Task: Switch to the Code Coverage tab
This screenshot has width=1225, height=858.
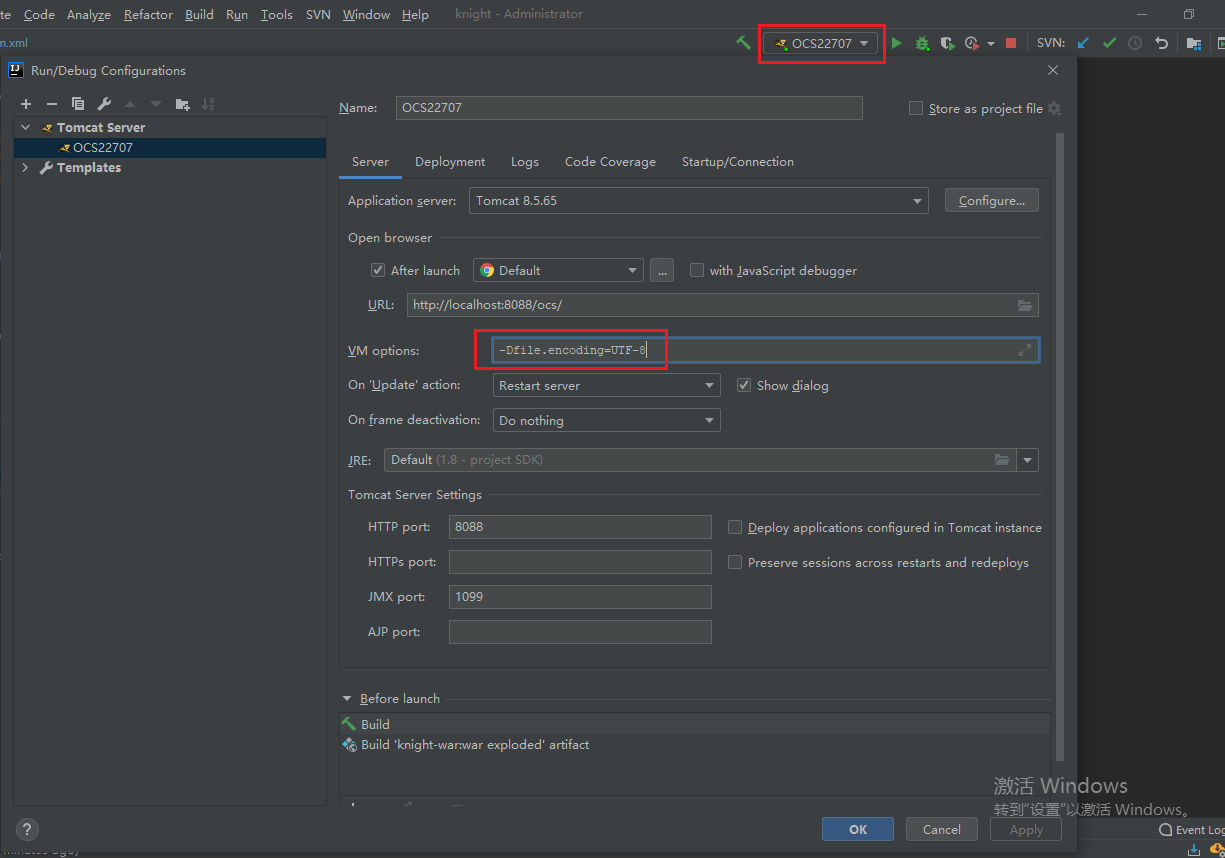Action: [610, 161]
